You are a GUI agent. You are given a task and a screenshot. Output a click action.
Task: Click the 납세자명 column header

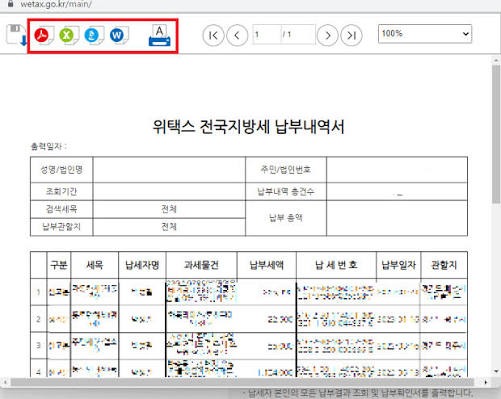(142, 265)
